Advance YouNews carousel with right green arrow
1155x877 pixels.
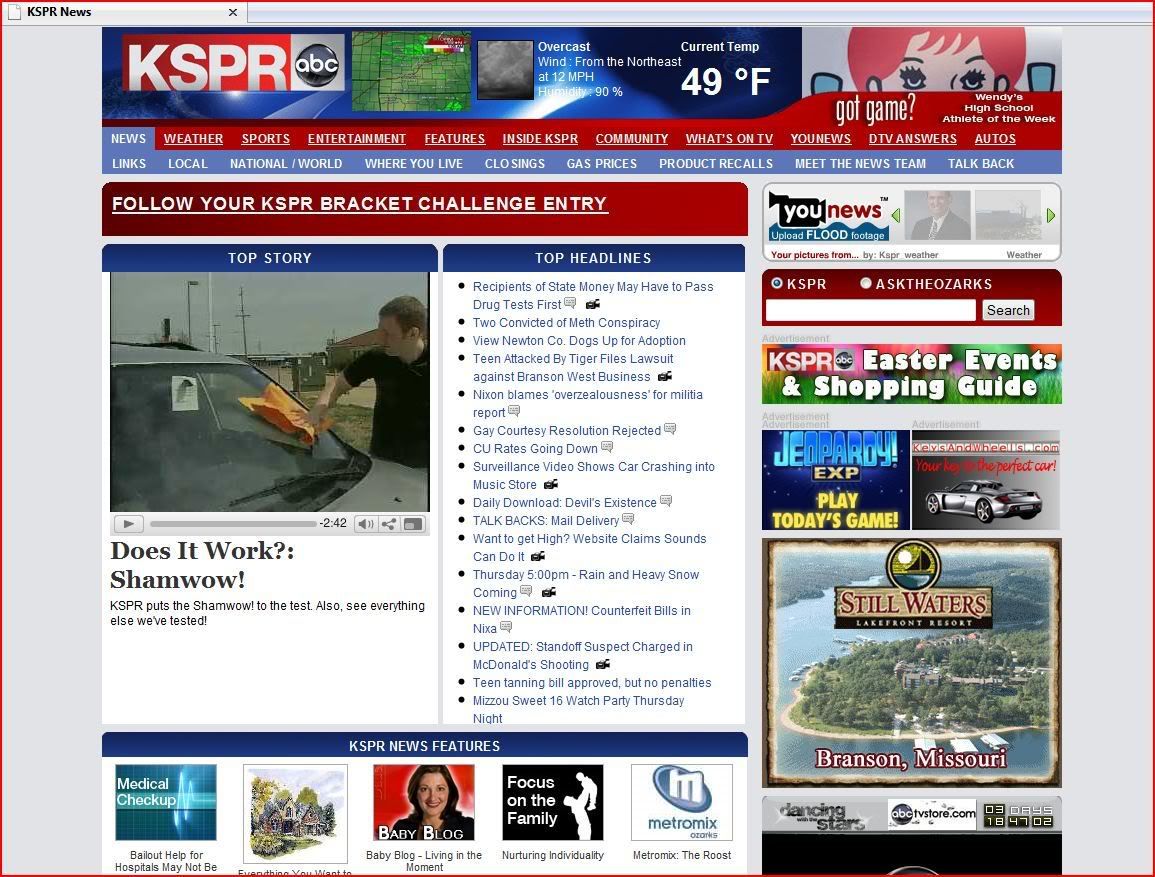(1051, 215)
